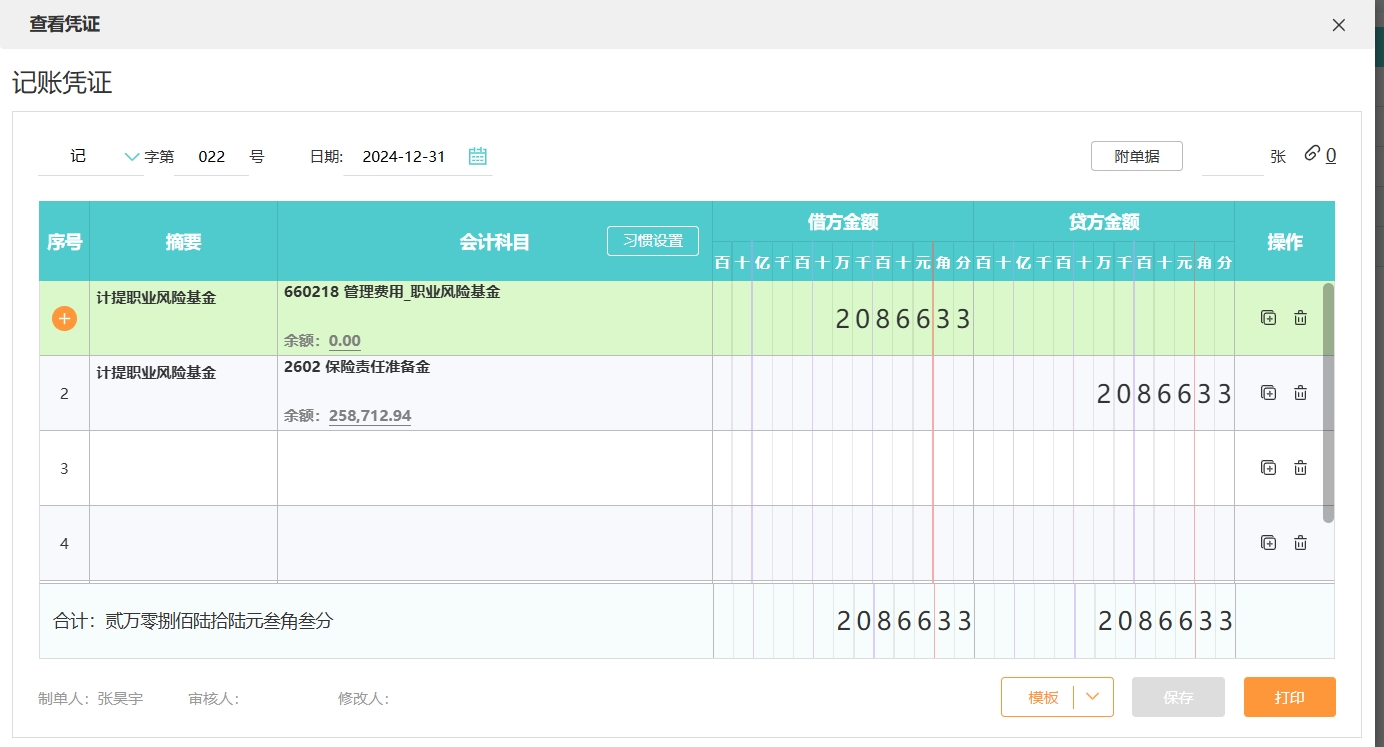Image resolution: width=1384 pixels, height=747 pixels.
Task: Delete row 1 with the trash icon
Action: pos(1300,318)
